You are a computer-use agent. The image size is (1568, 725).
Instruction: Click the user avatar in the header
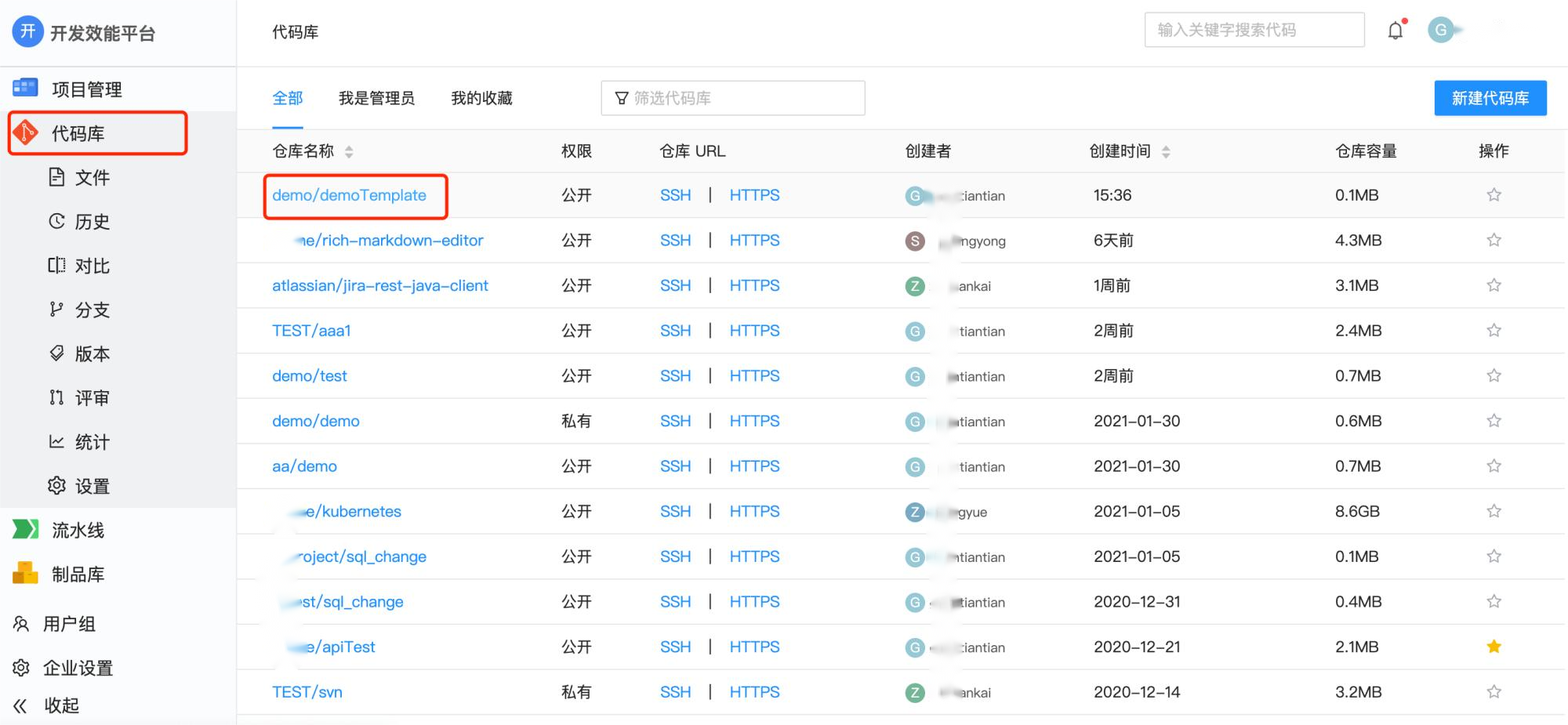pyautogui.click(x=1440, y=31)
